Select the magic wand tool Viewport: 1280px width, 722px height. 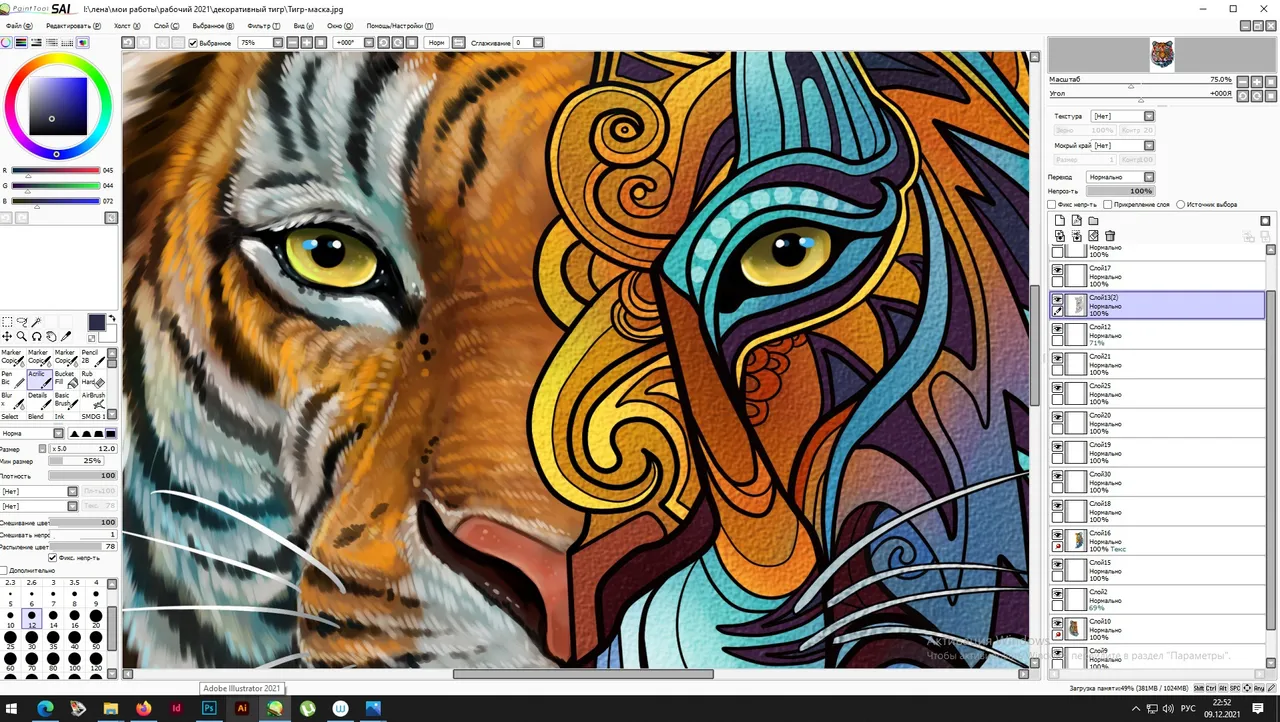point(36,322)
